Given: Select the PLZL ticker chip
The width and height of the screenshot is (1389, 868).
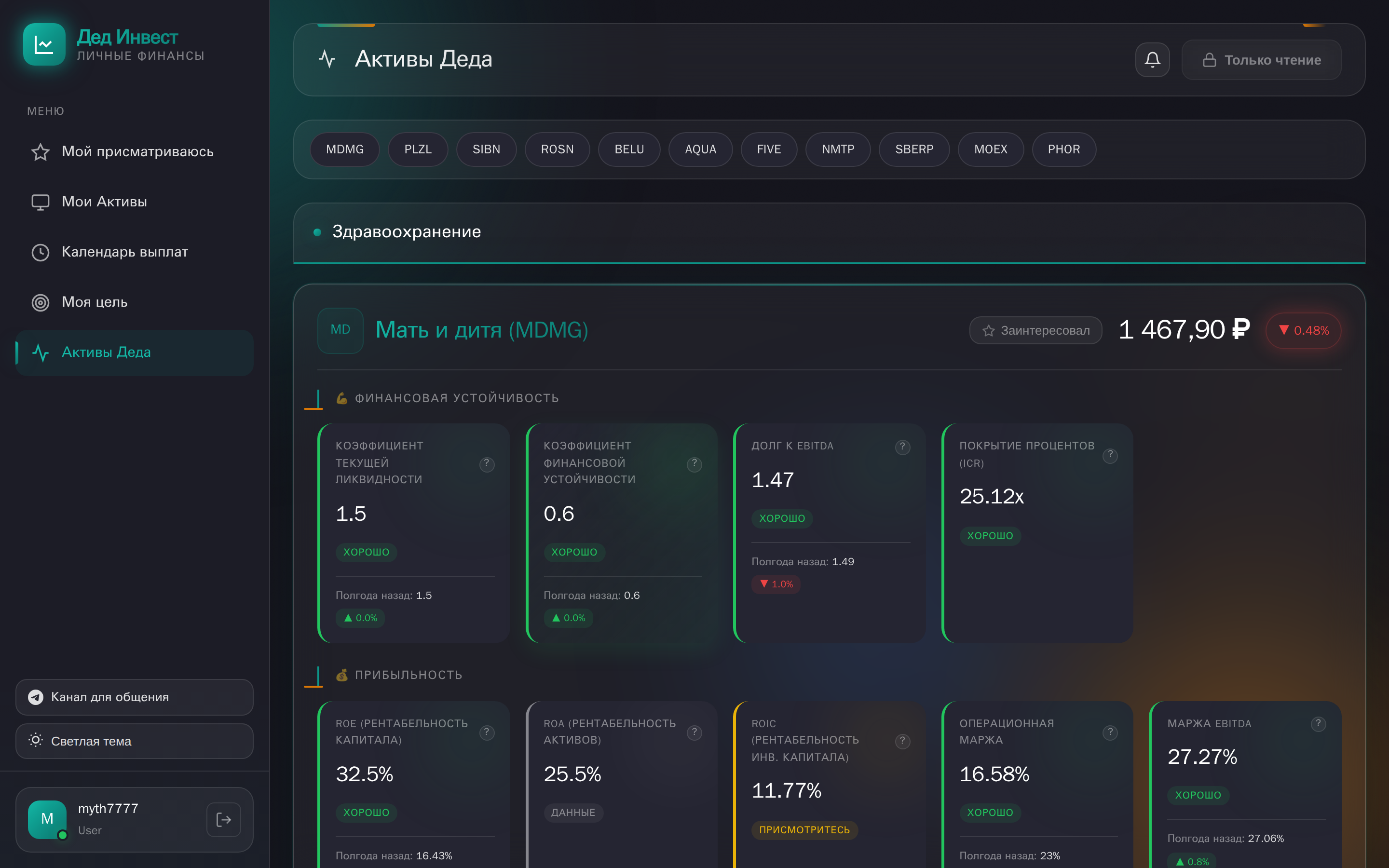Looking at the screenshot, I should [417, 149].
